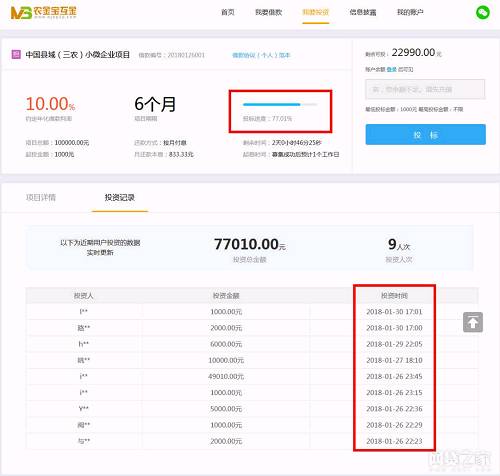500x476 pixels.
Task: Click the 按月付息 repayment method value
Action: coord(175,143)
